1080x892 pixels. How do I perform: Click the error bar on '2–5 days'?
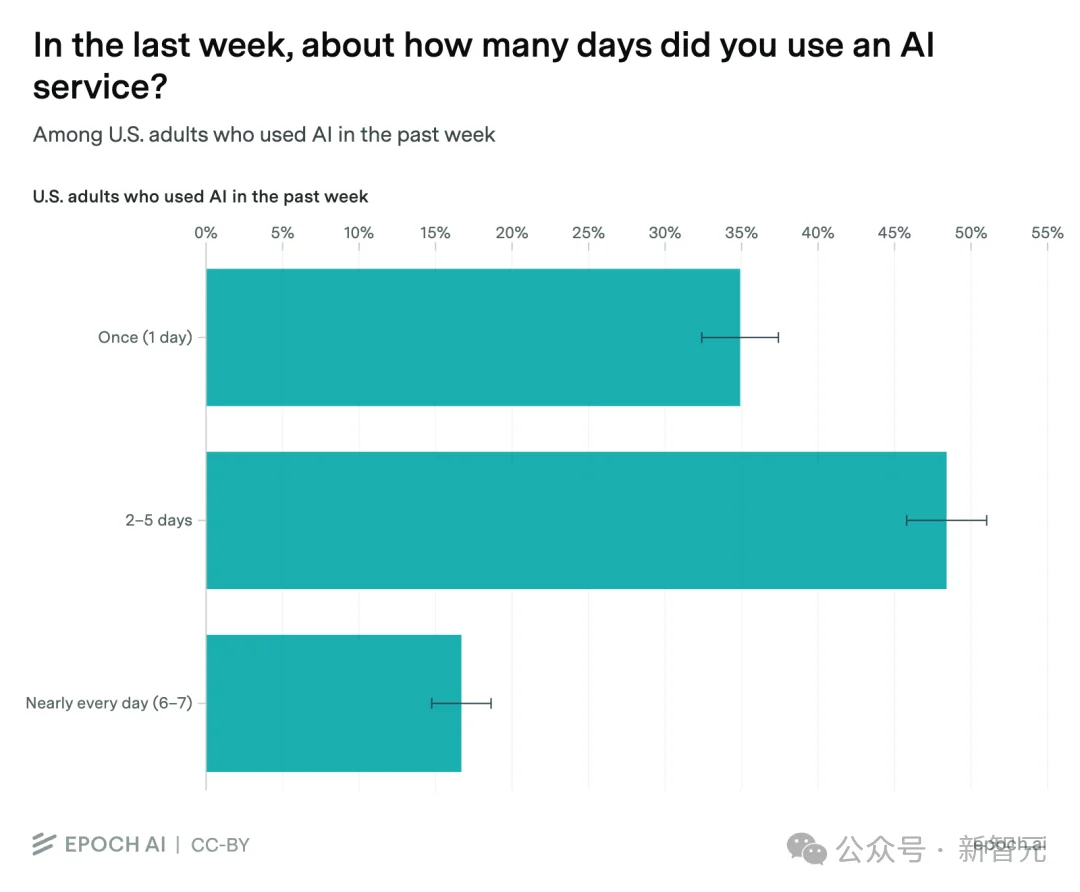coord(946,520)
